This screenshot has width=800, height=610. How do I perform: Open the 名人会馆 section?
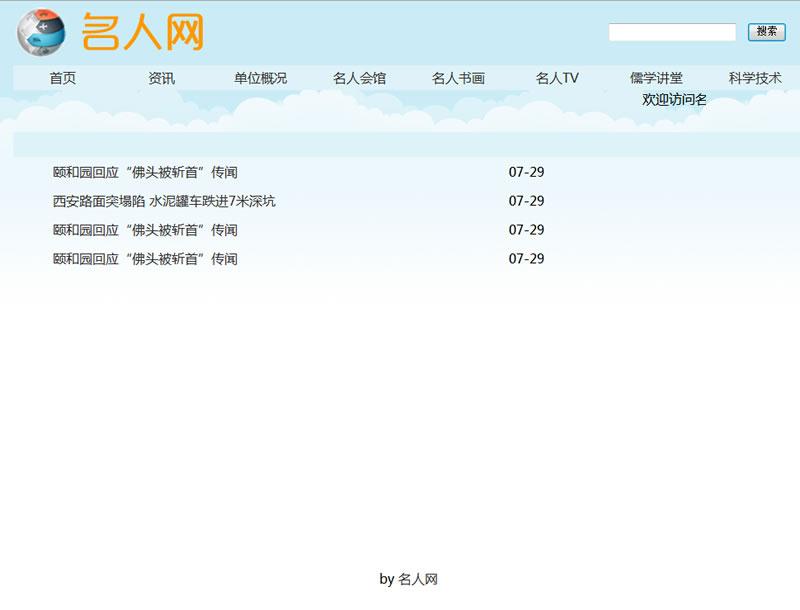[359, 78]
